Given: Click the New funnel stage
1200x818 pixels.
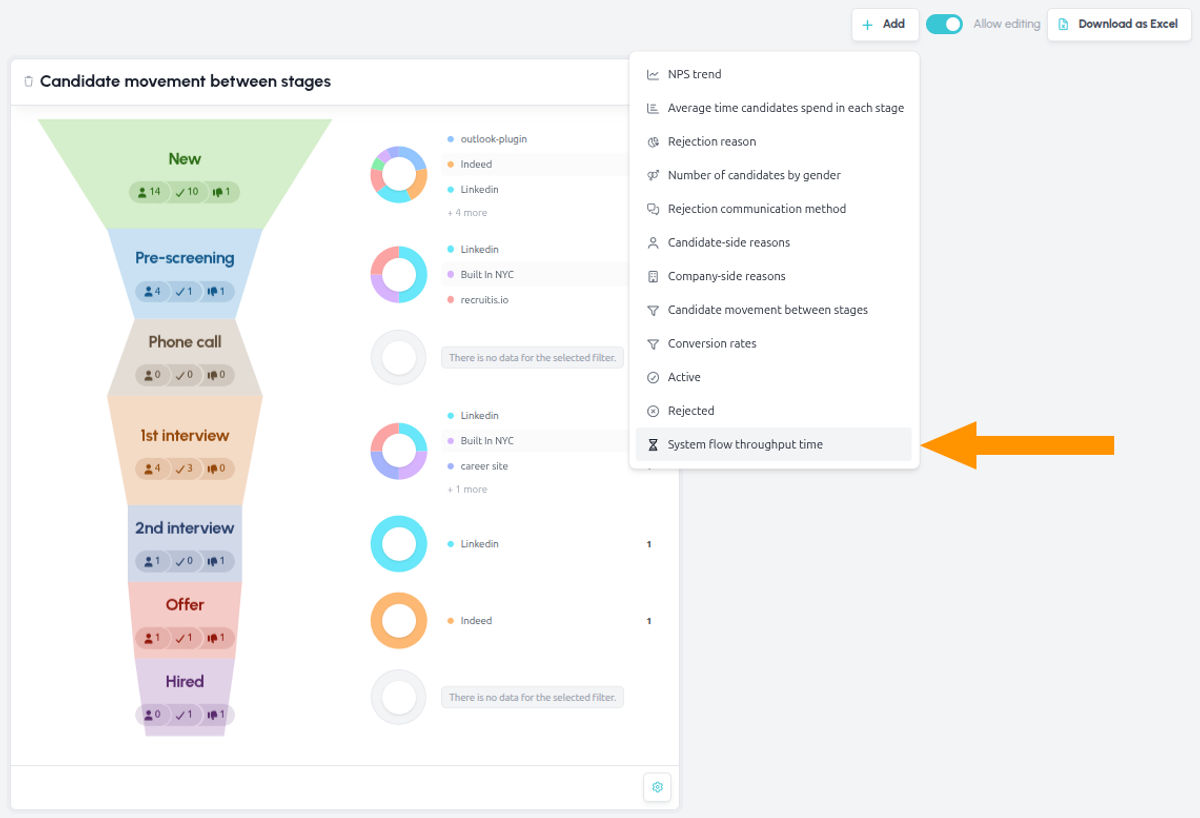Looking at the screenshot, I should coord(185,175).
